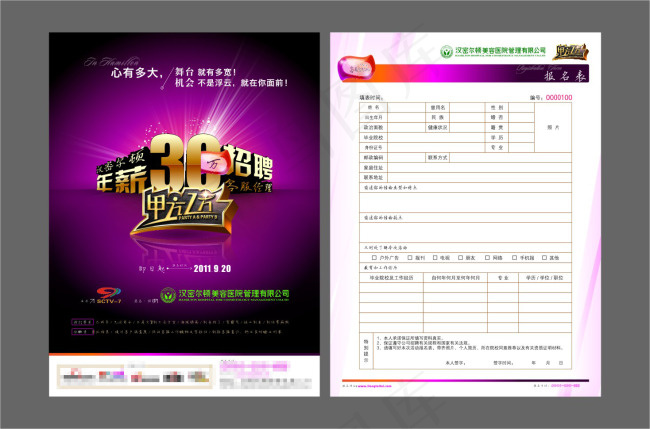Click the gold 3D logo at the form's top right
Screen dimensions: 650x429
coord(571,52)
